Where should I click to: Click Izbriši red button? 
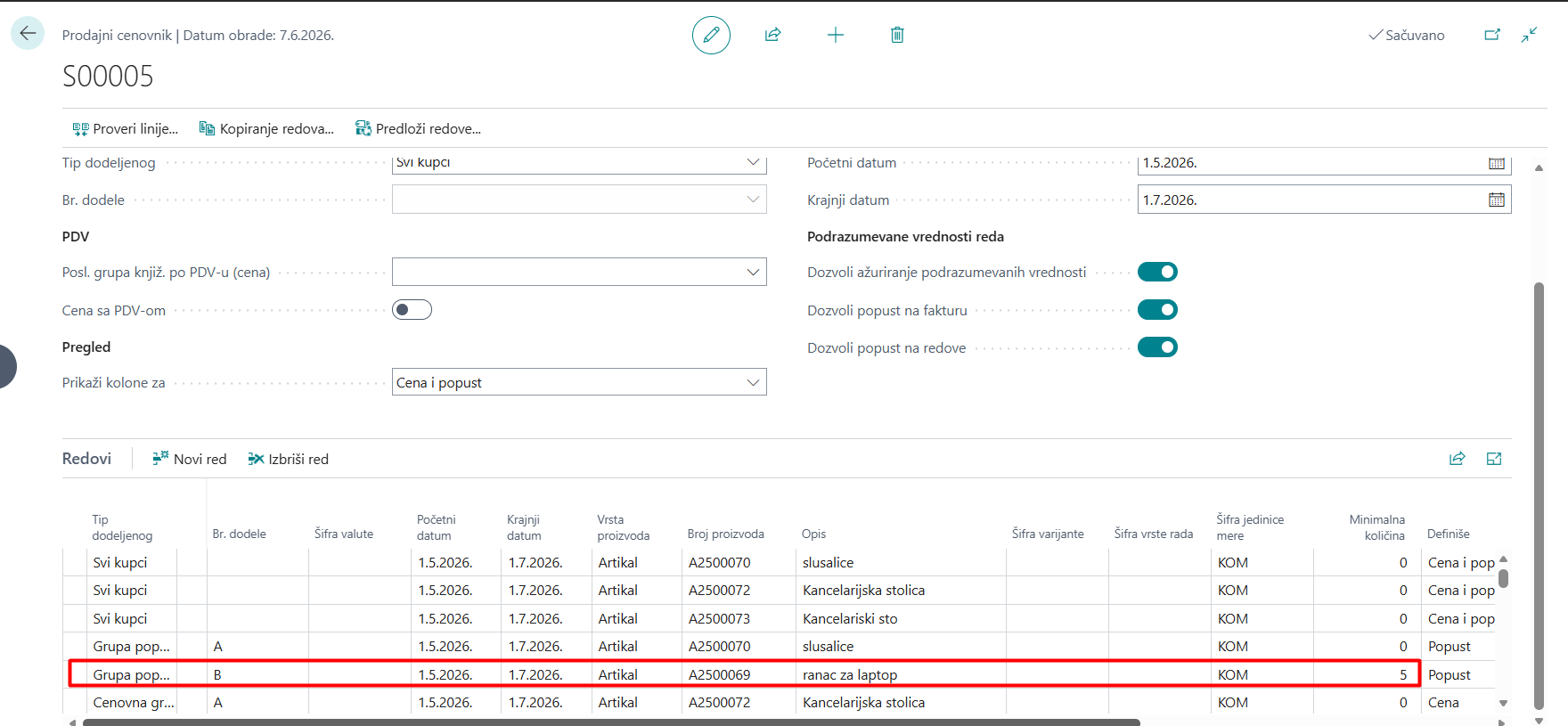(288, 459)
